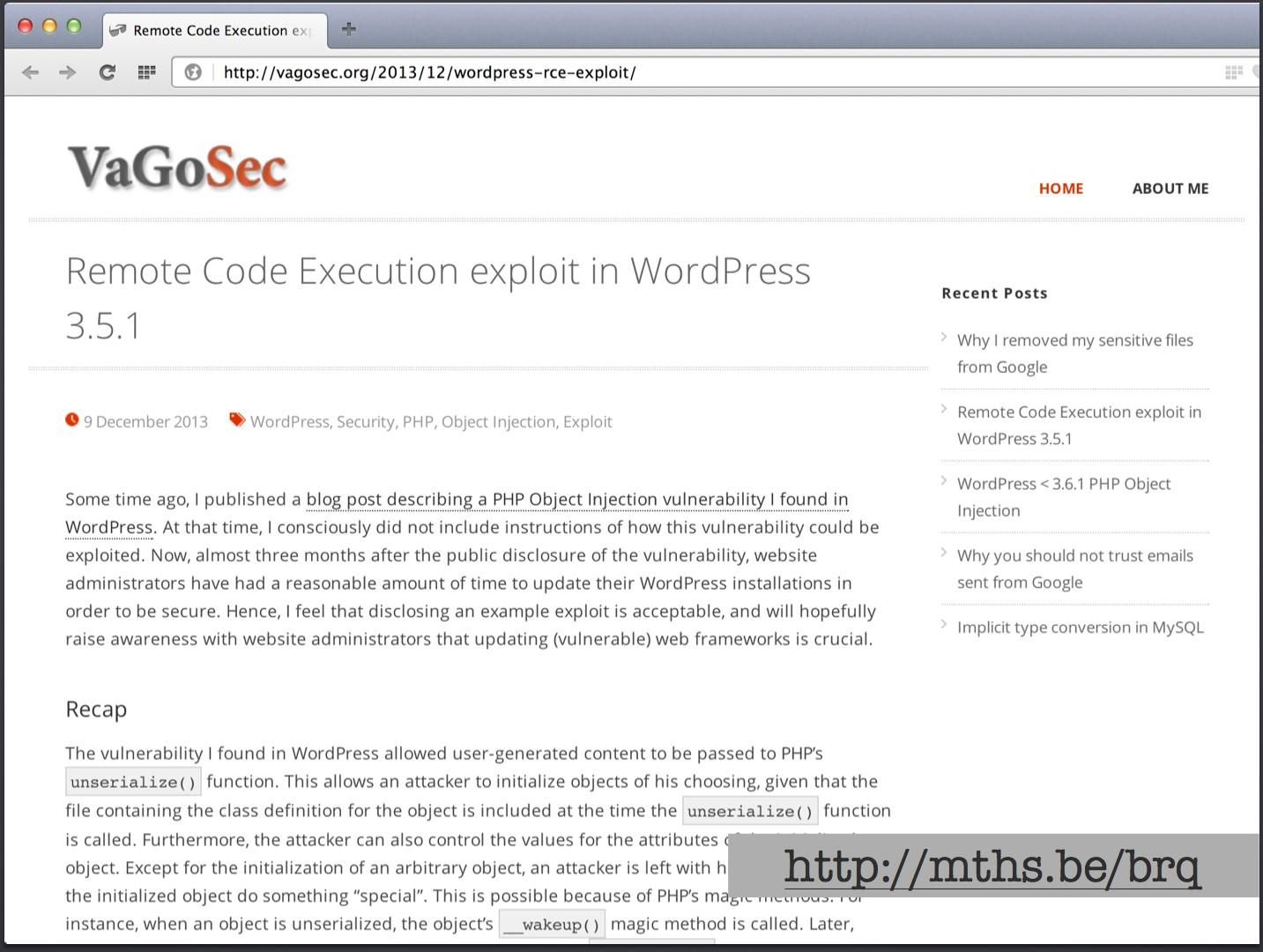
Task: Open 'Why I removed my sensitive files' post
Action: tap(1075, 353)
